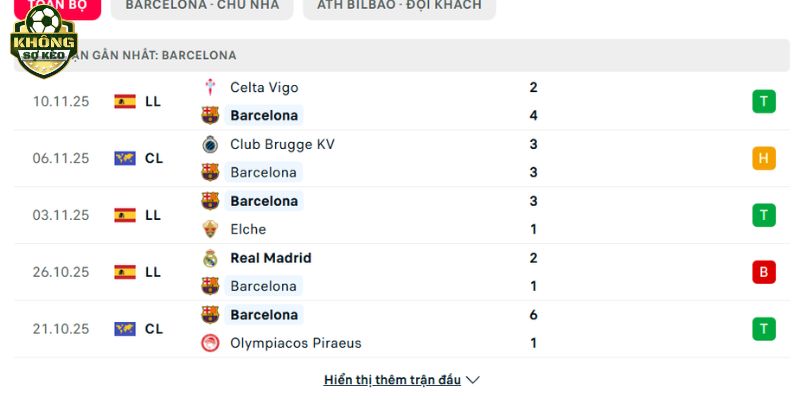The height and width of the screenshot is (400, 800).
Task: Expand with the Hiển thị thêm trận đấu chevron
Action: click(x=473, y=380)
